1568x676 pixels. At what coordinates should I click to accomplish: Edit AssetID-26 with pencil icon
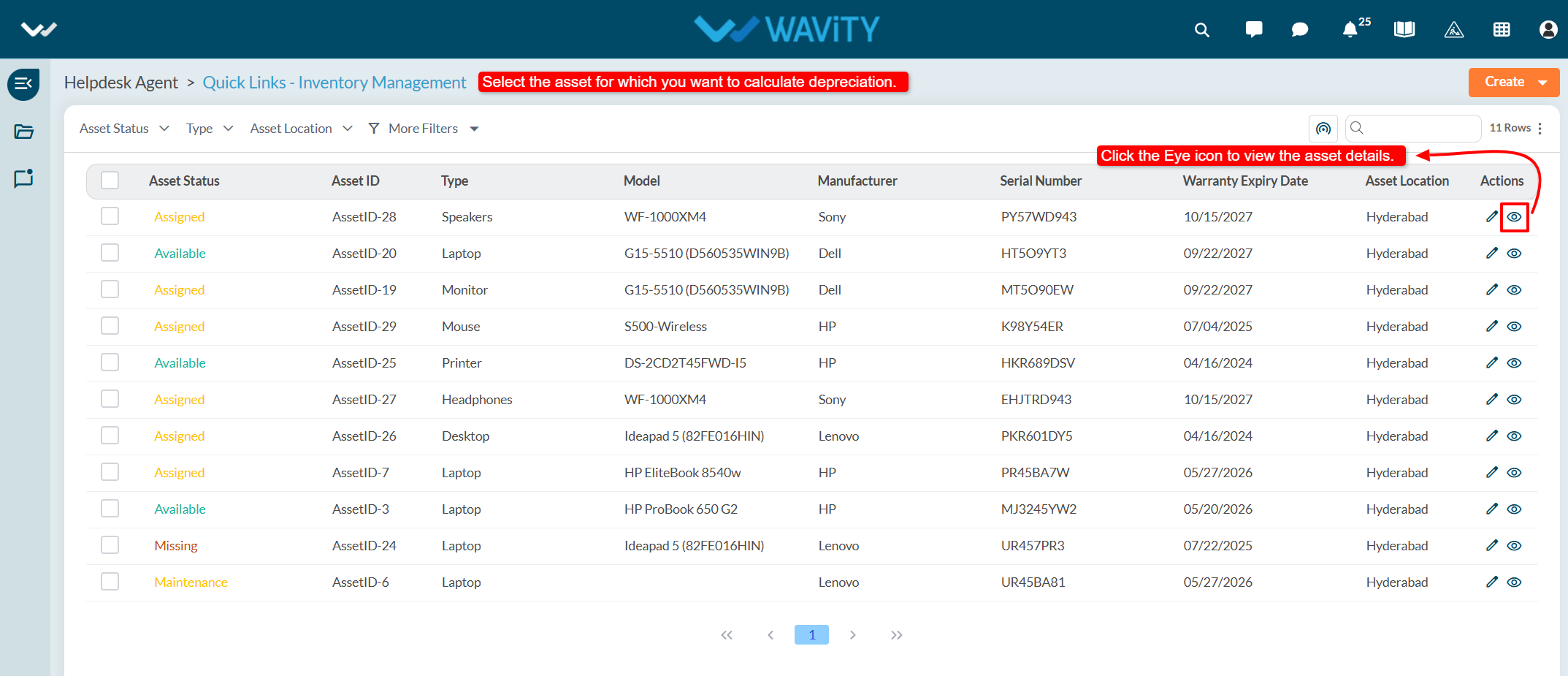pyautogui.click(x=1491, y=436)
